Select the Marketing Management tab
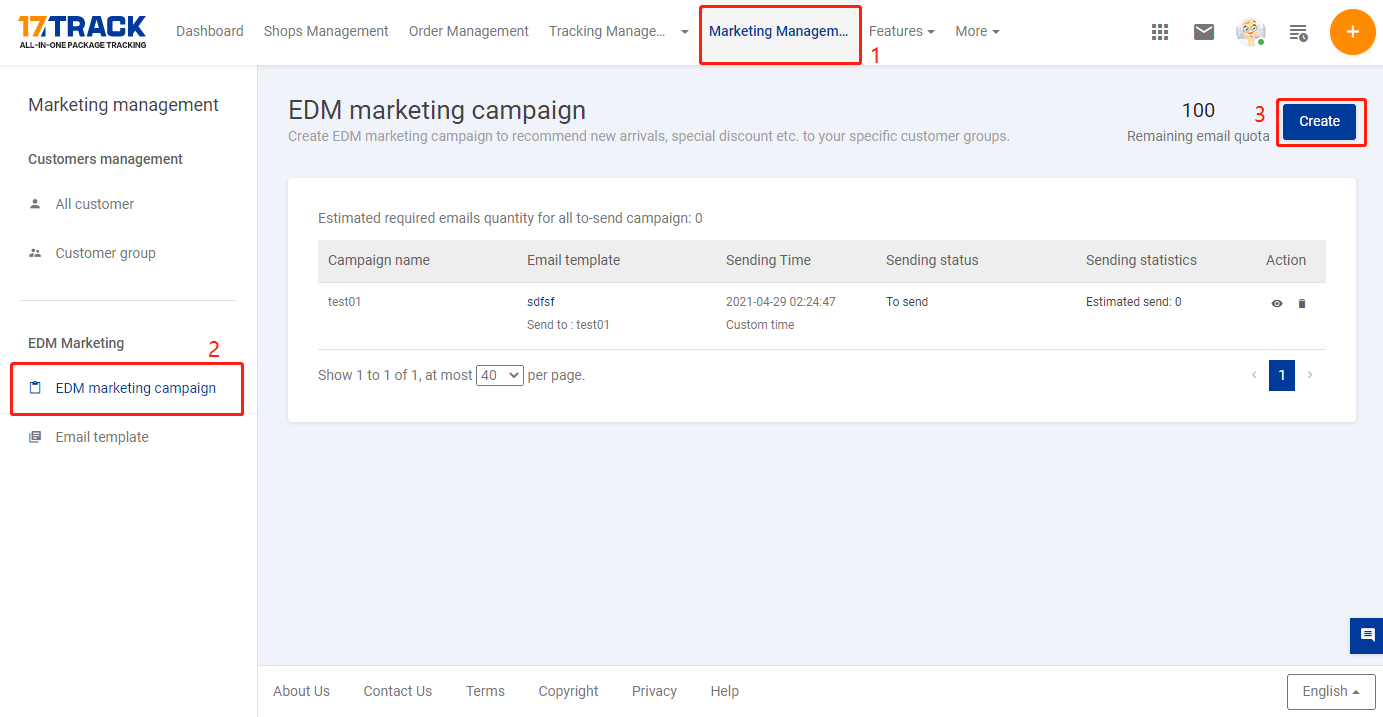The height and width of the screenshot is (717, 1383). tap(778, 31)
